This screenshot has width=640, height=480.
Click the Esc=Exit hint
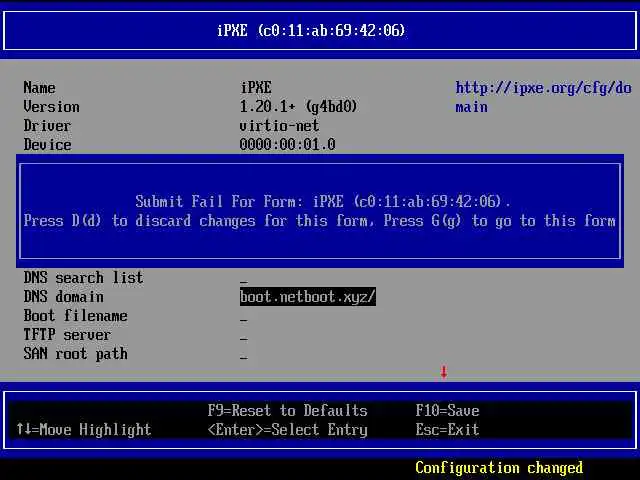tap(447, 429)
